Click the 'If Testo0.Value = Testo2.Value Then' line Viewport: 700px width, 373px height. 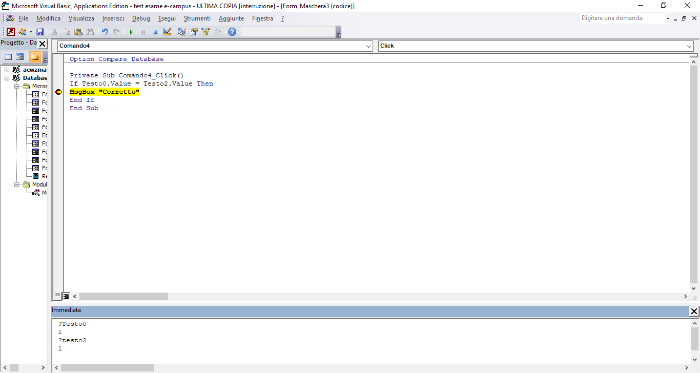141,83
